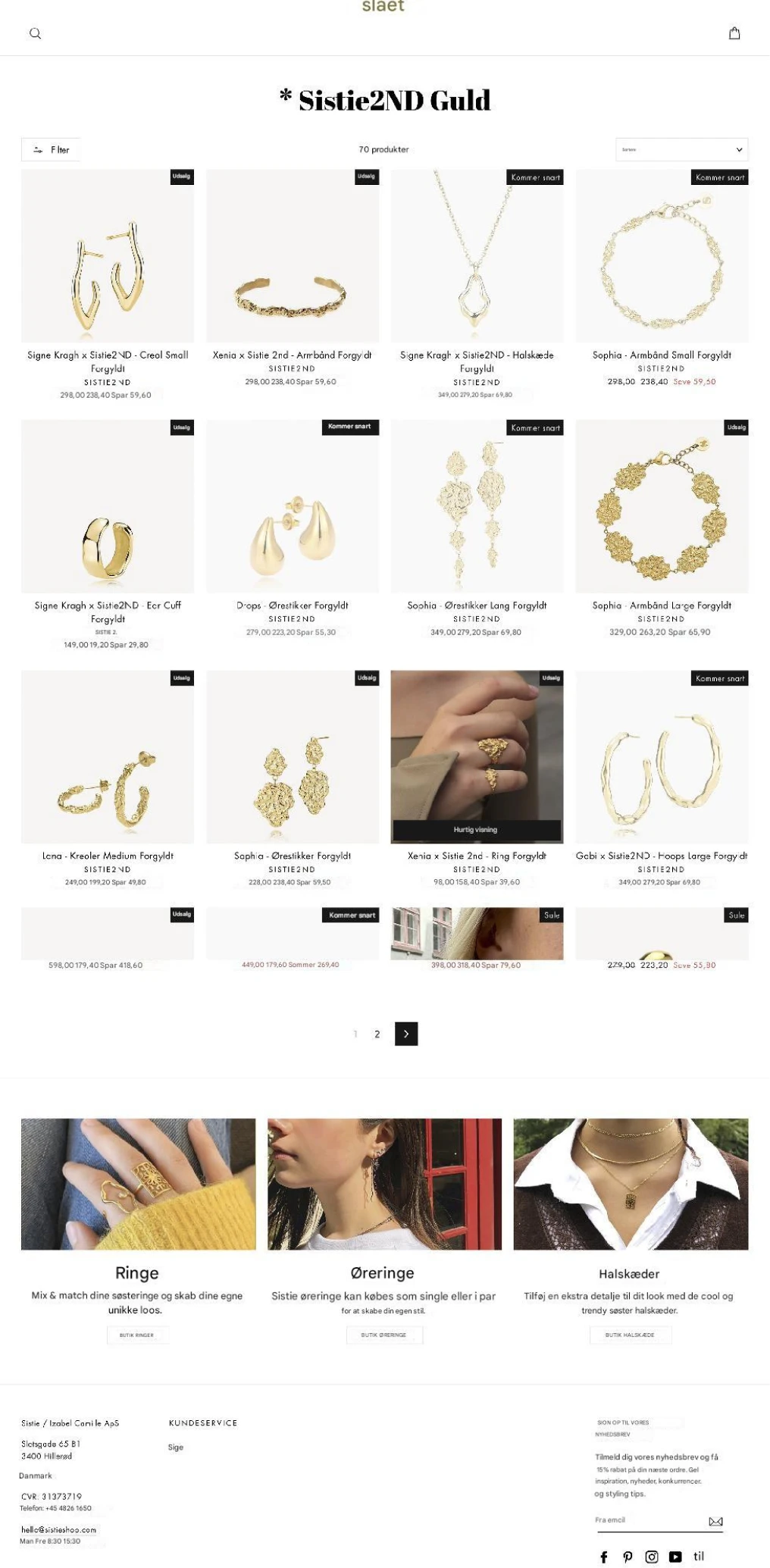Focus the newsletter email field

(651, 1520)
